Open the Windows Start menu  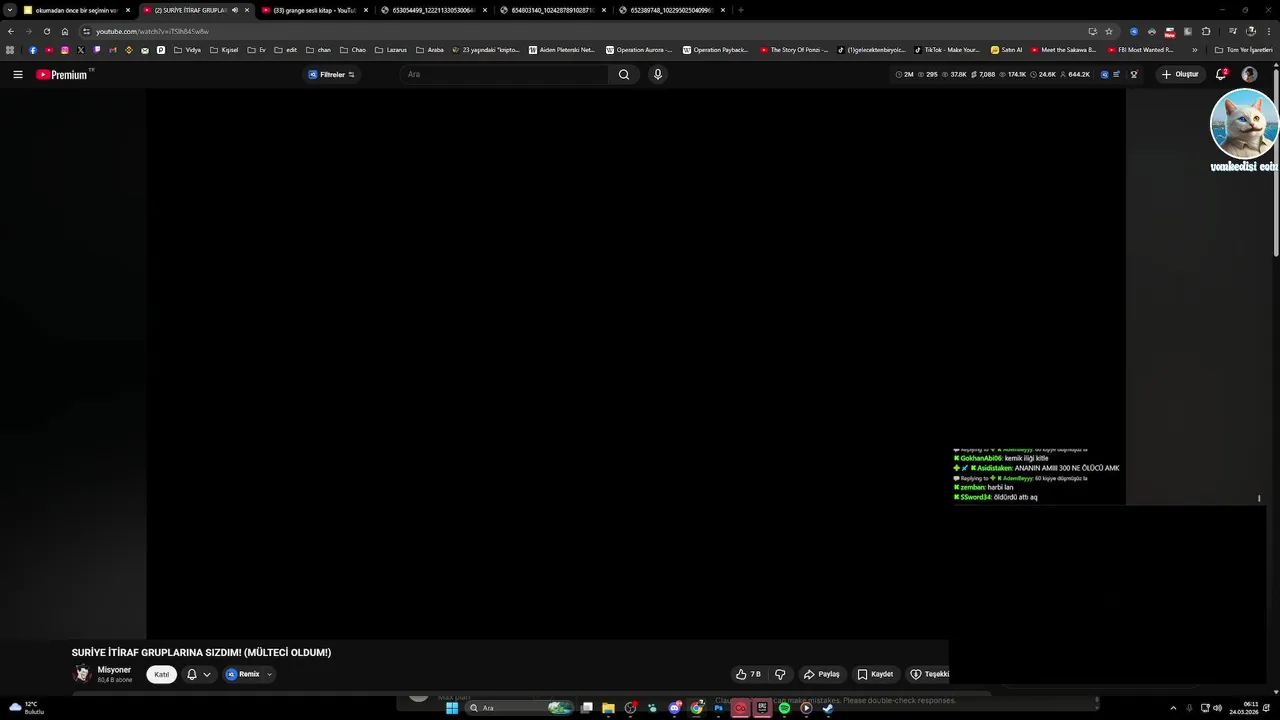point(452,708)
